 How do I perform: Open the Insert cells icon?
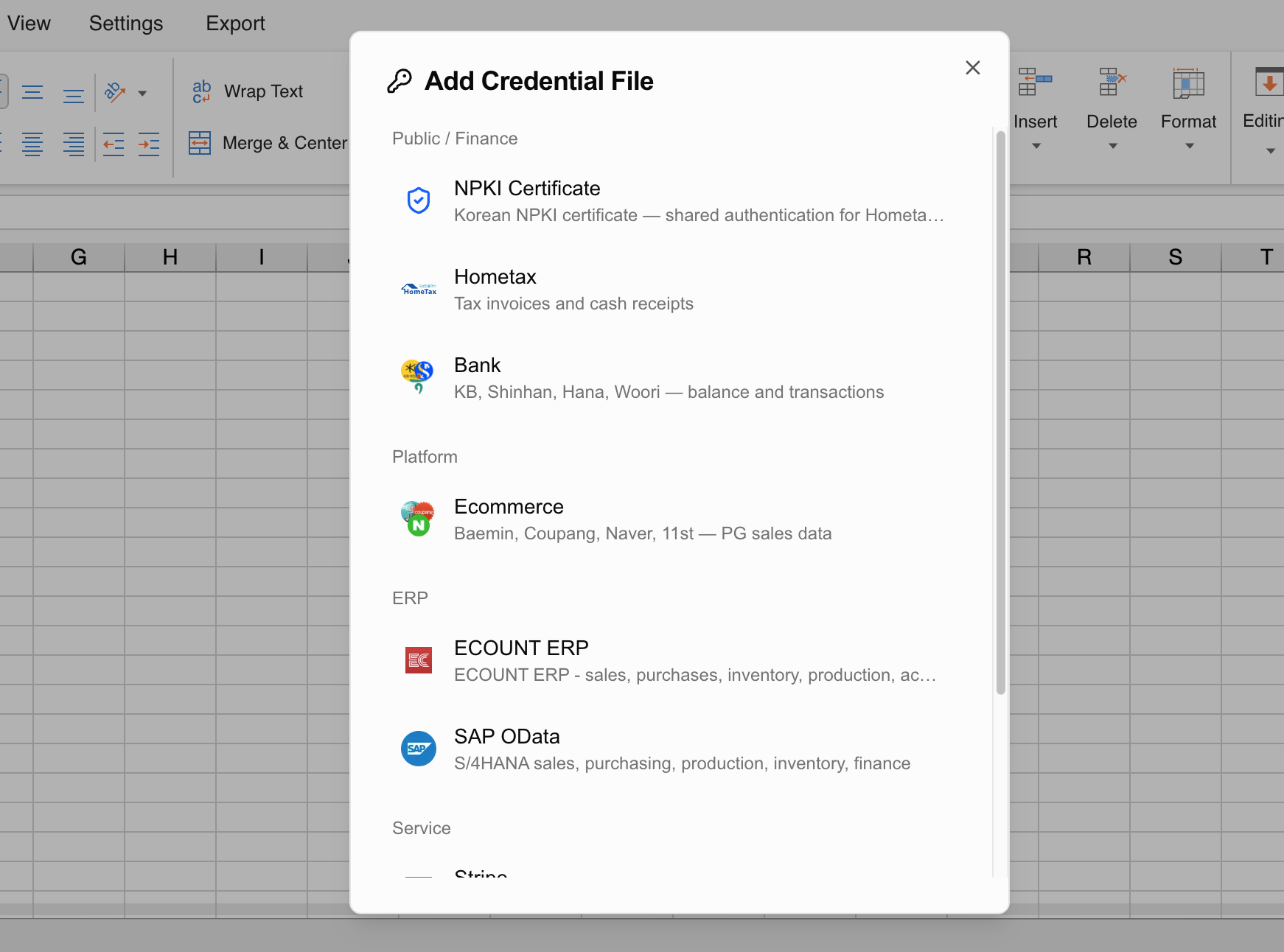coord(1035,82)
